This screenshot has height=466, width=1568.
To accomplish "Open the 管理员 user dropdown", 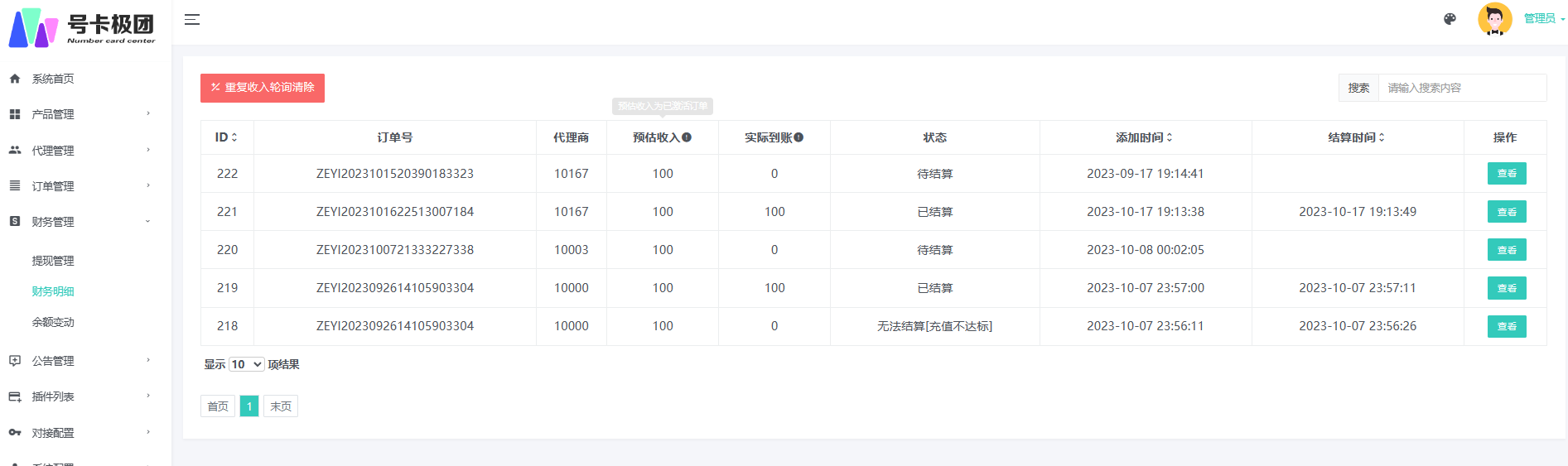I will [x=1544, y=18].
